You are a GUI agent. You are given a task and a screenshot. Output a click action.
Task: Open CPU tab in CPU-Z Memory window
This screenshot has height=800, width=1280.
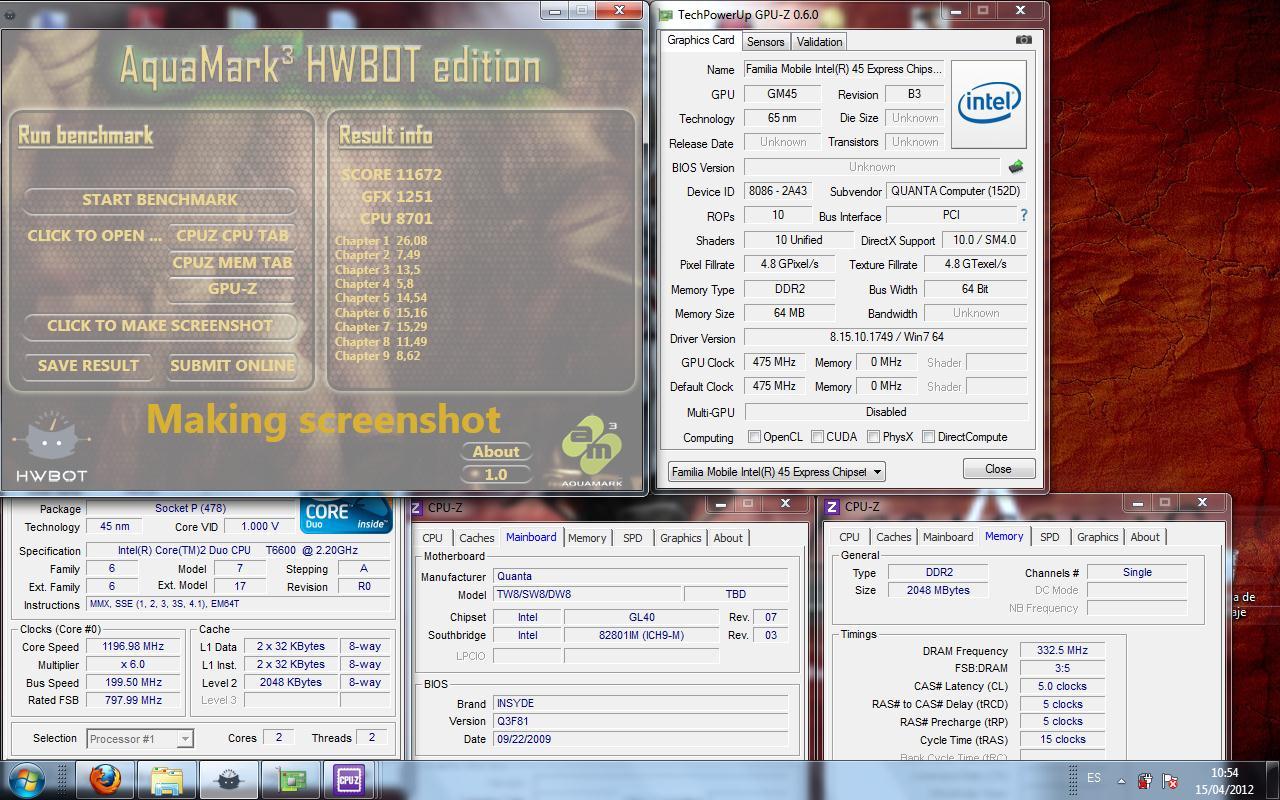(849, 537)
